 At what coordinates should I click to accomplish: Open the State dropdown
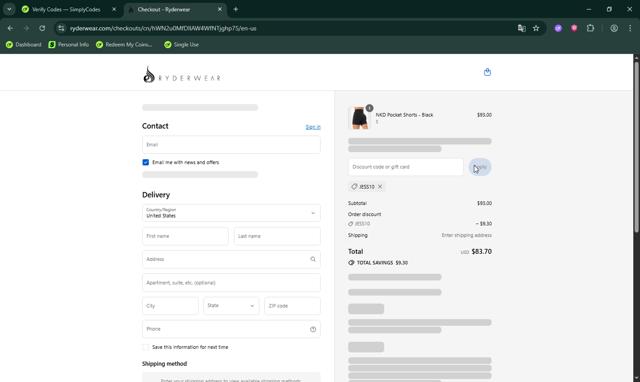[x=231, y=306]
